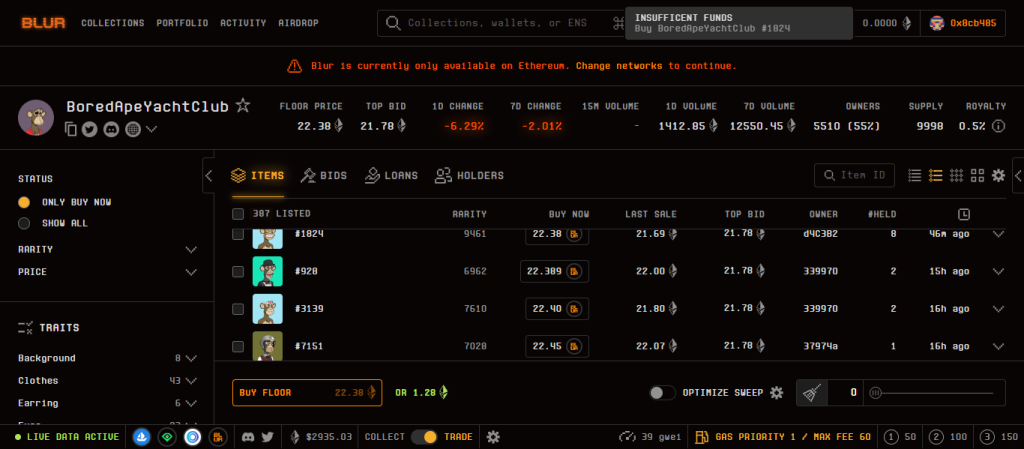Collapse the left filter sidebar arrow
The image size is (1024, 449).
click(x=208, y=176)
